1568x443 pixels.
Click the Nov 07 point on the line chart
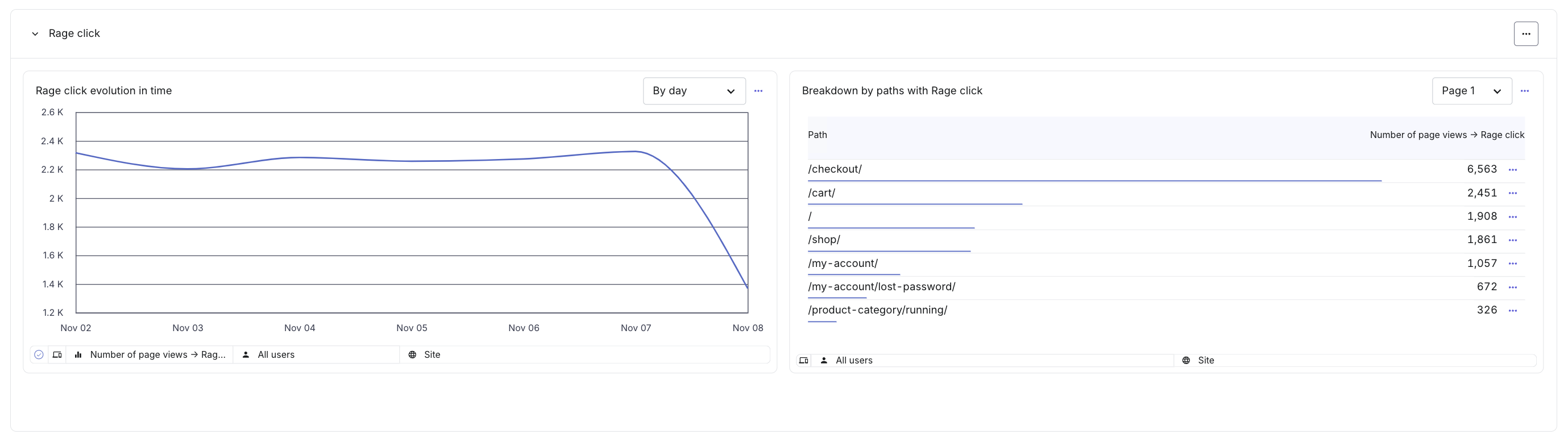(x=636, y=151)
